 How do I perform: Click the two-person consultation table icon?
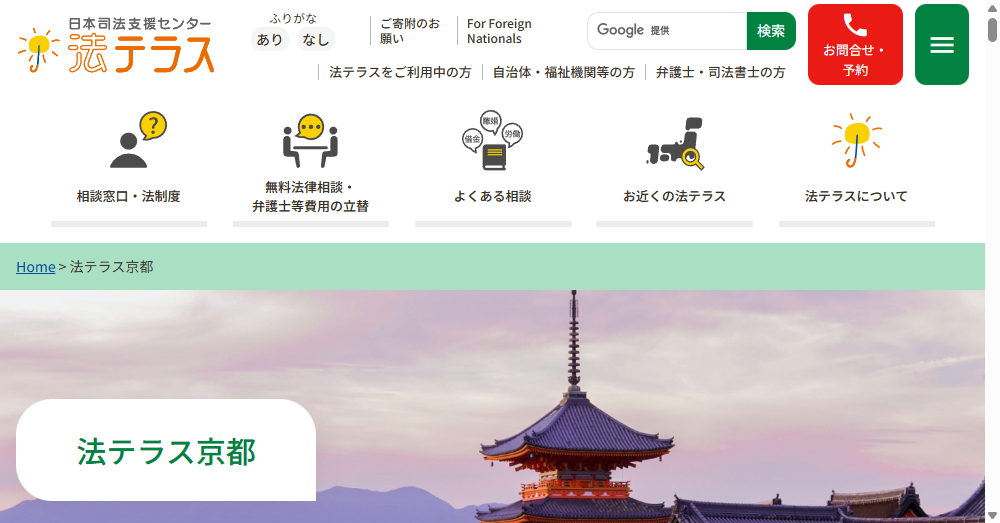[310, 140]
